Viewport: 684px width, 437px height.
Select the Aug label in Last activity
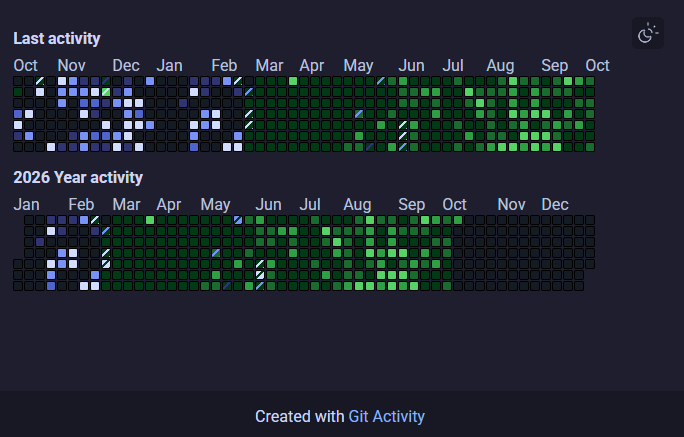[x=500, y=66]
